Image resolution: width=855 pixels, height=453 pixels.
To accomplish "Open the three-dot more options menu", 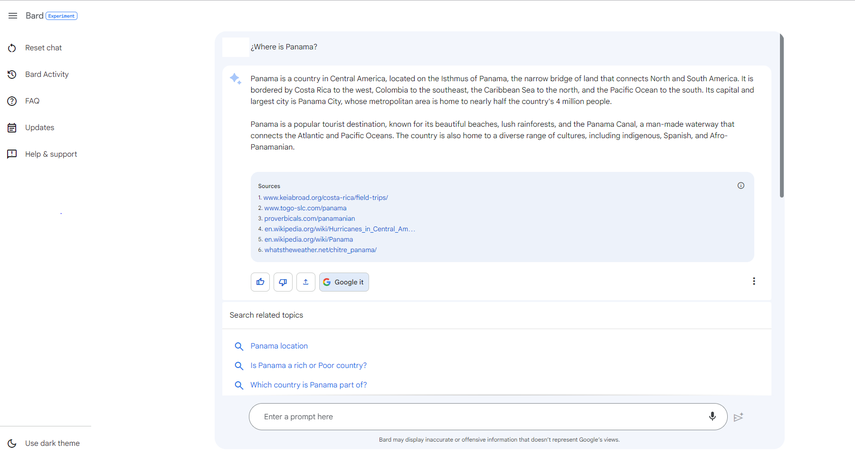I will point(754,282).
